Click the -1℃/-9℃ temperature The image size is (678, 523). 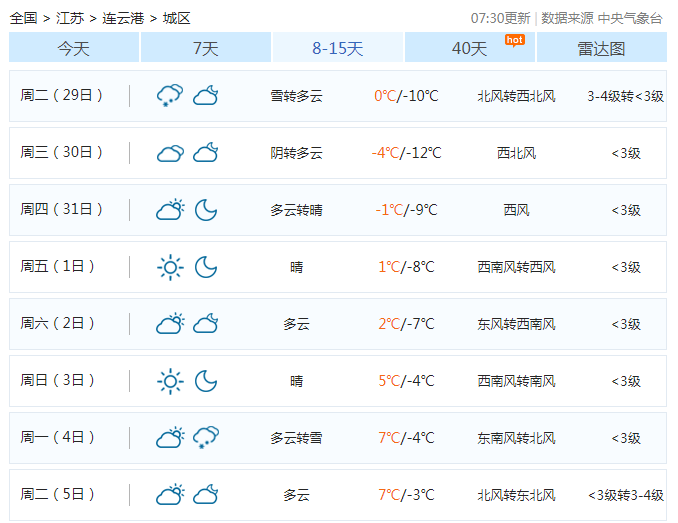coord(406,210)
